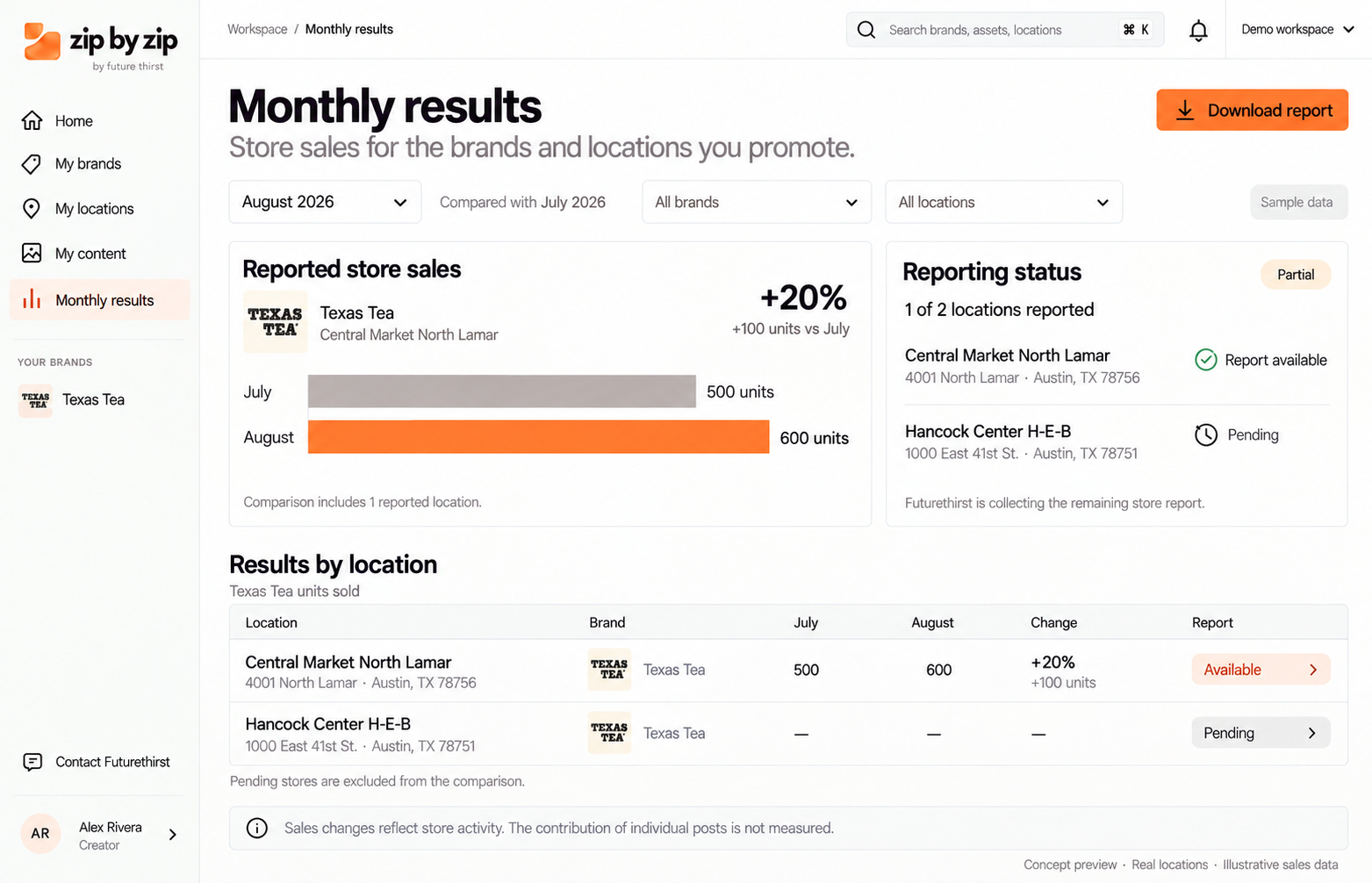Click the info icon beside sales changes note
The image size is (1372, 883).
[257, 828]
